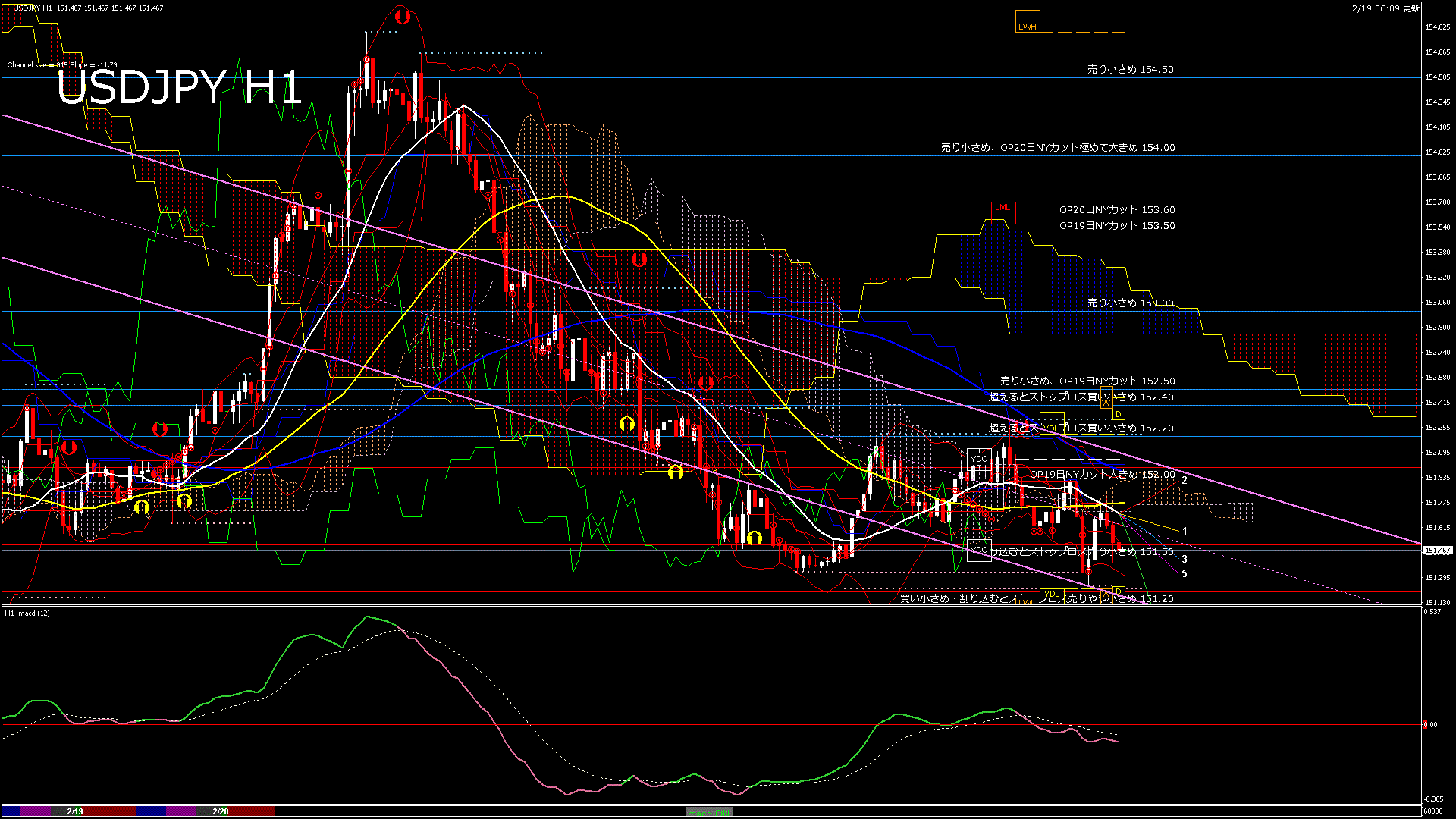Click the red down-arrow marker beside the 153.38 level
This screenshot has height=819, width=1456.
639,260
